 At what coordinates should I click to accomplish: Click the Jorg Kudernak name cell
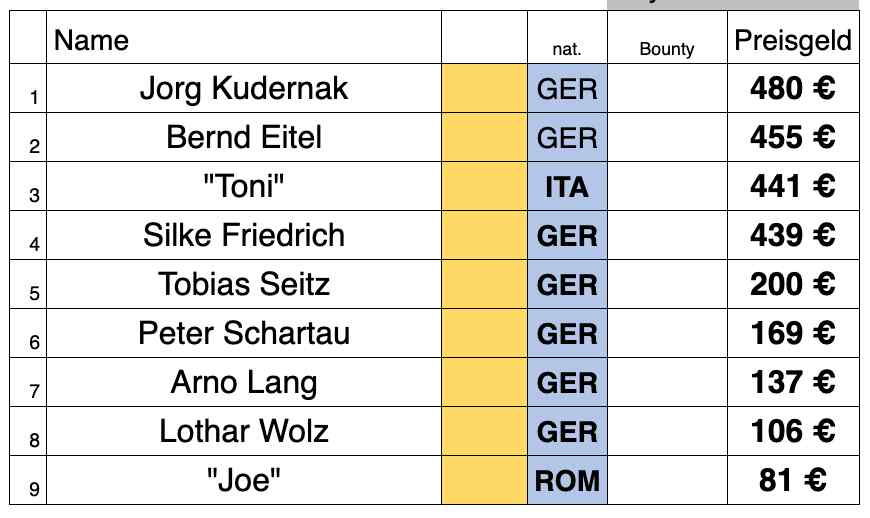point(244,88)
